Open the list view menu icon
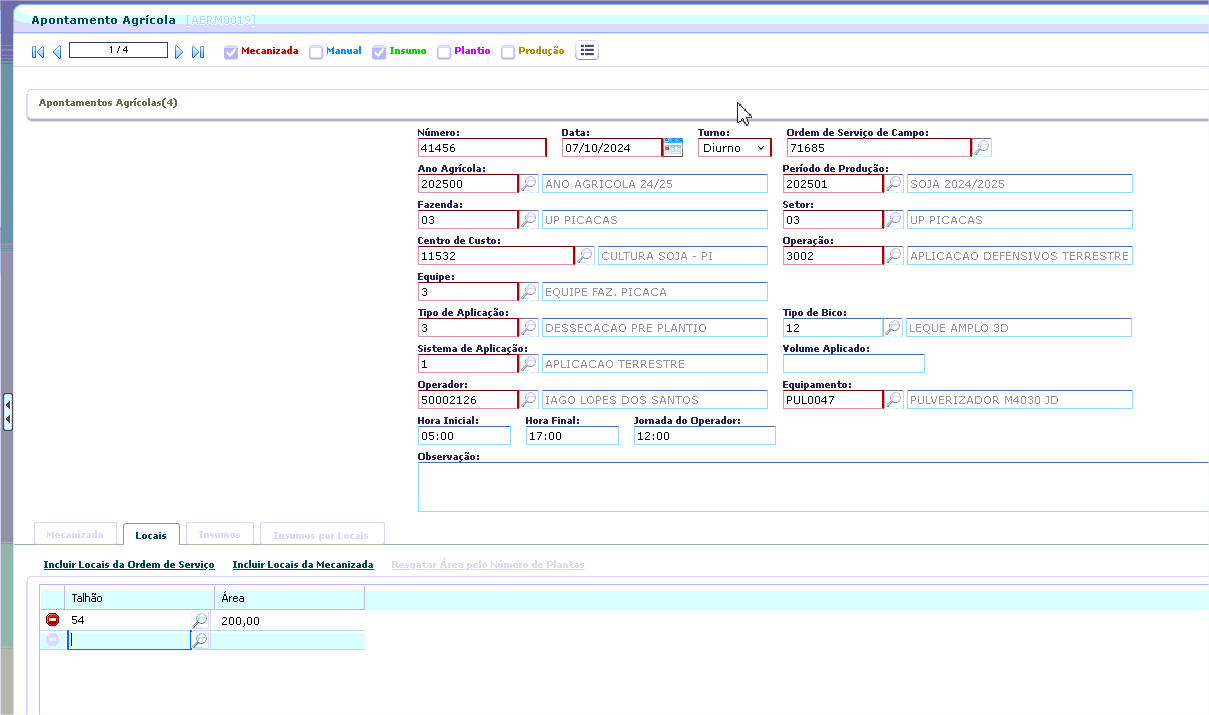1209x715 pixels. 587,50
